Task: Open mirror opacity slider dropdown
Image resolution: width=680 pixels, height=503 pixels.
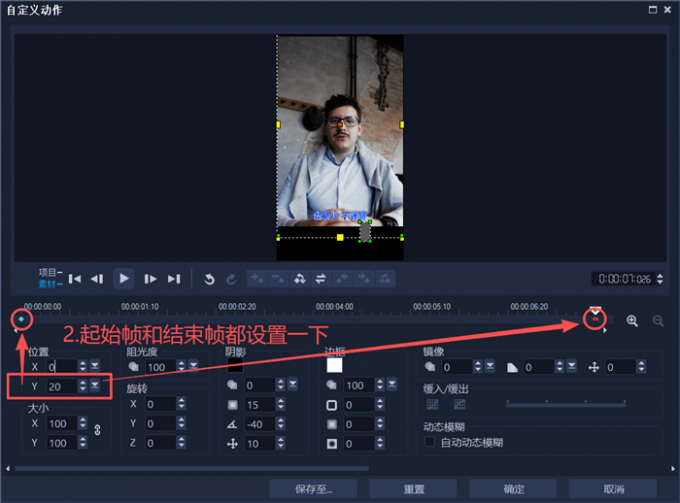Action: click(490, 366)
